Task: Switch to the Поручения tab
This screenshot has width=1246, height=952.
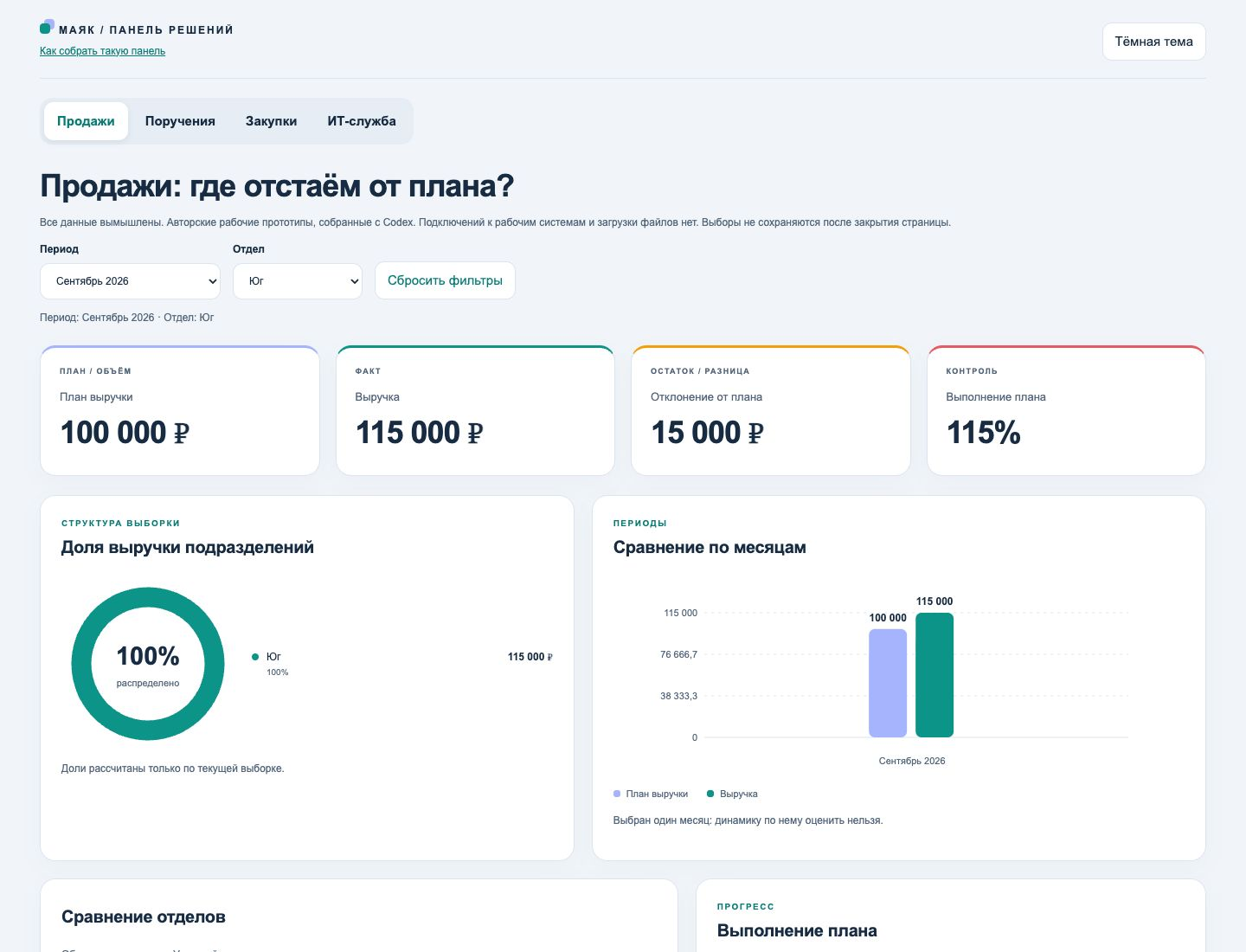Action: click(x=180, y=121)
